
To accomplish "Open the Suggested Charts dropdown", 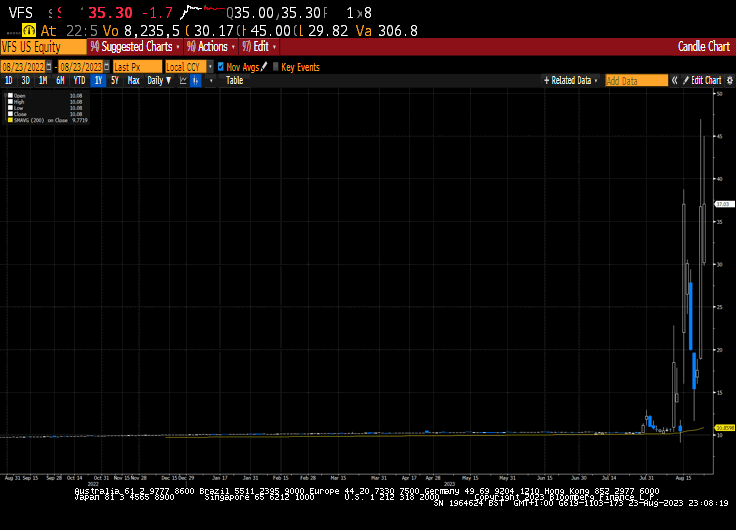I will click(135, 46).
